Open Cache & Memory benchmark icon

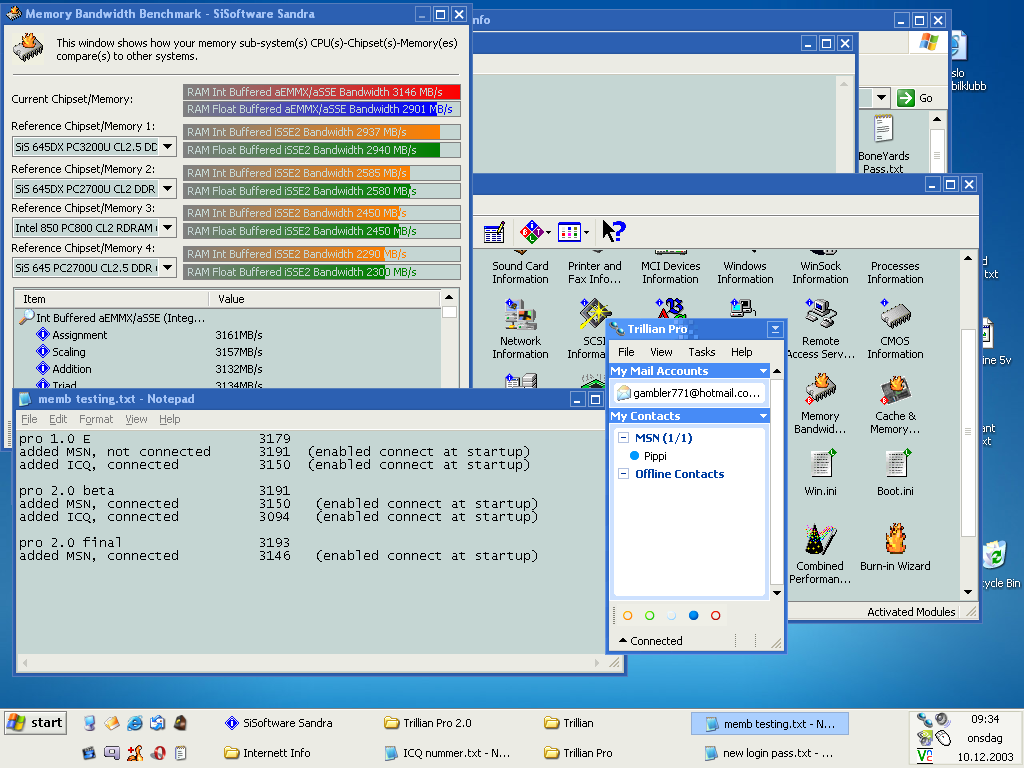tap(895, 389)
